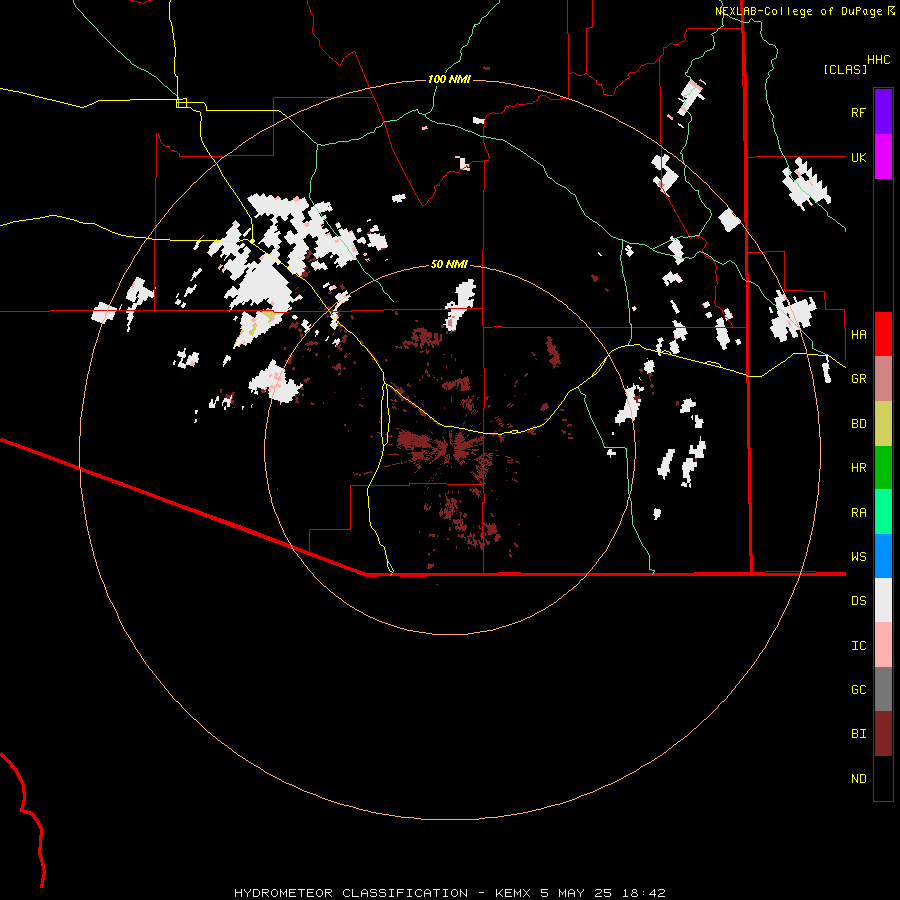
Task: Click the Hydrometeor Classification KEMX title caption
Action: coord(450,893)
